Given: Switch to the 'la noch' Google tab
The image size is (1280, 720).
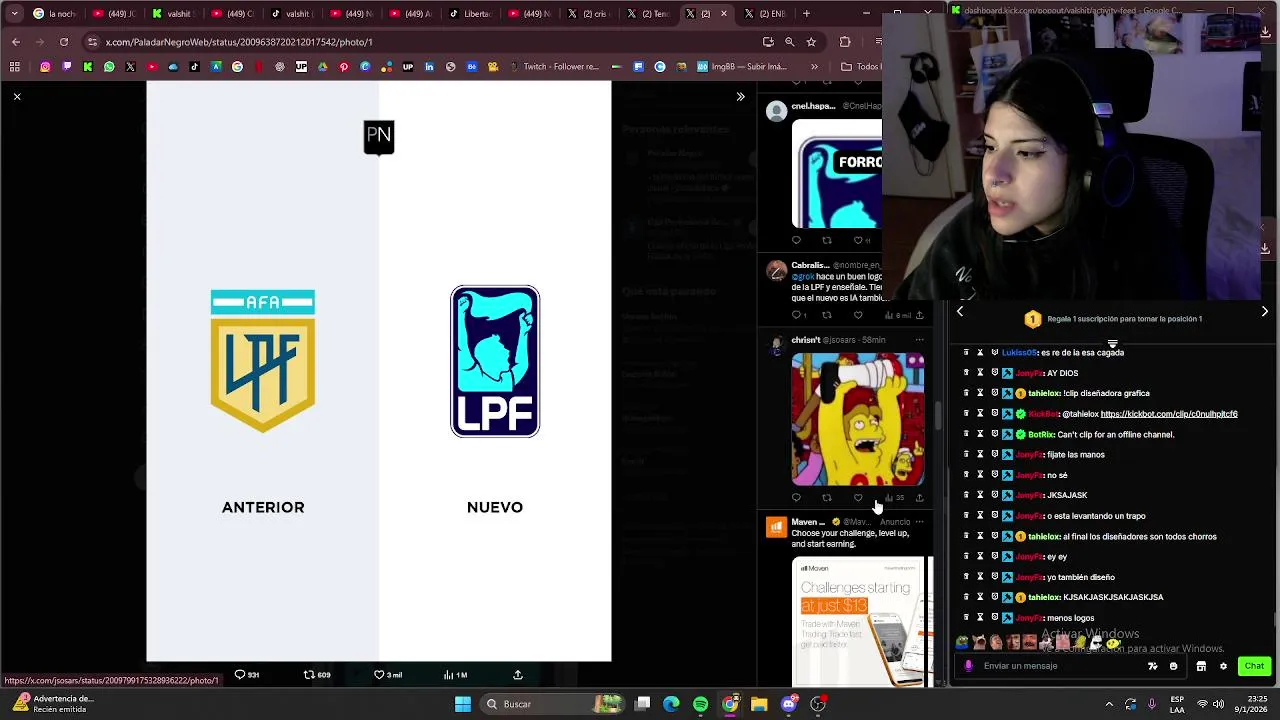Looking at the screenshot, I should [x=55, y=14].
